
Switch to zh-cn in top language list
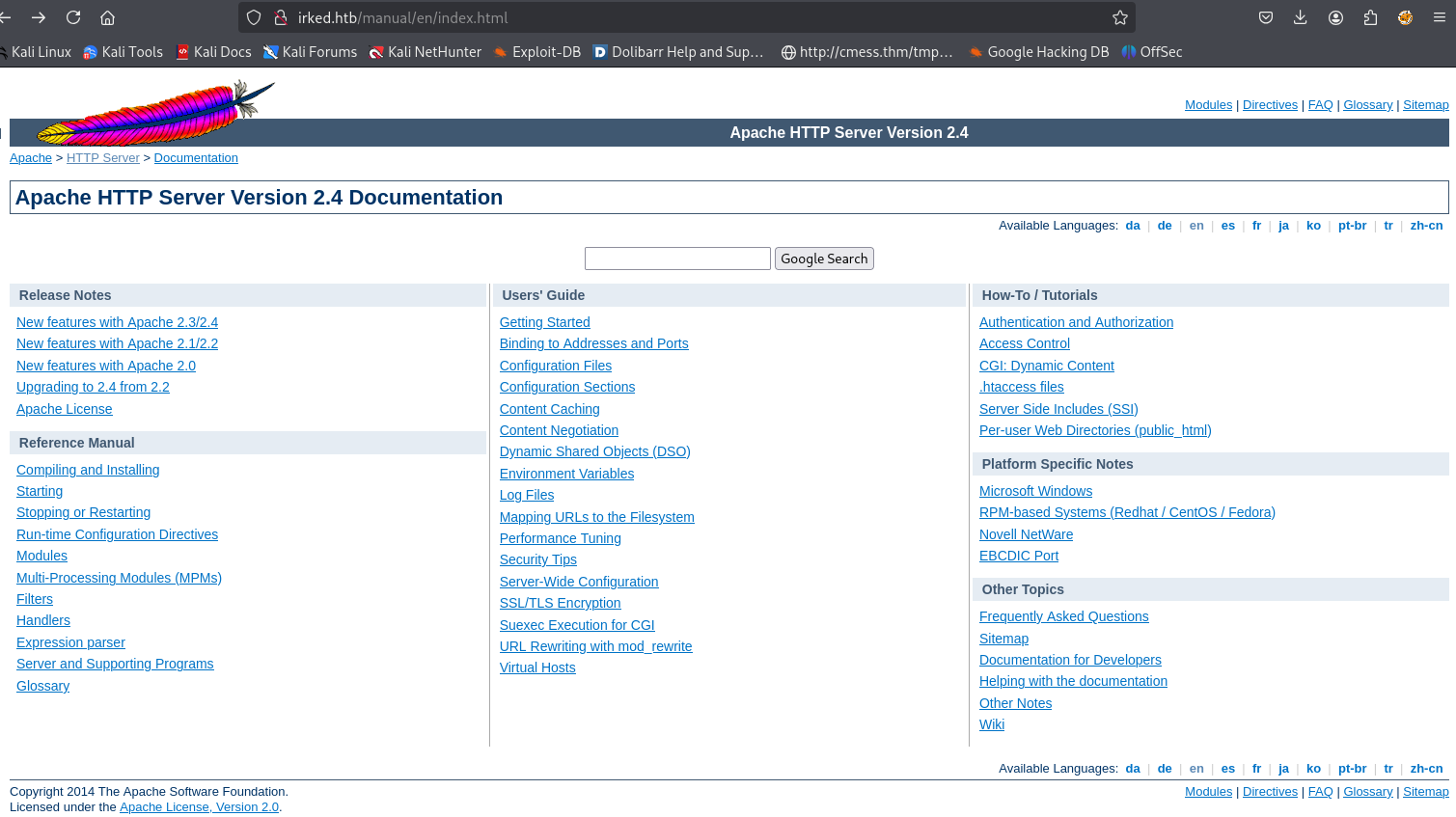coord(1426,226)
